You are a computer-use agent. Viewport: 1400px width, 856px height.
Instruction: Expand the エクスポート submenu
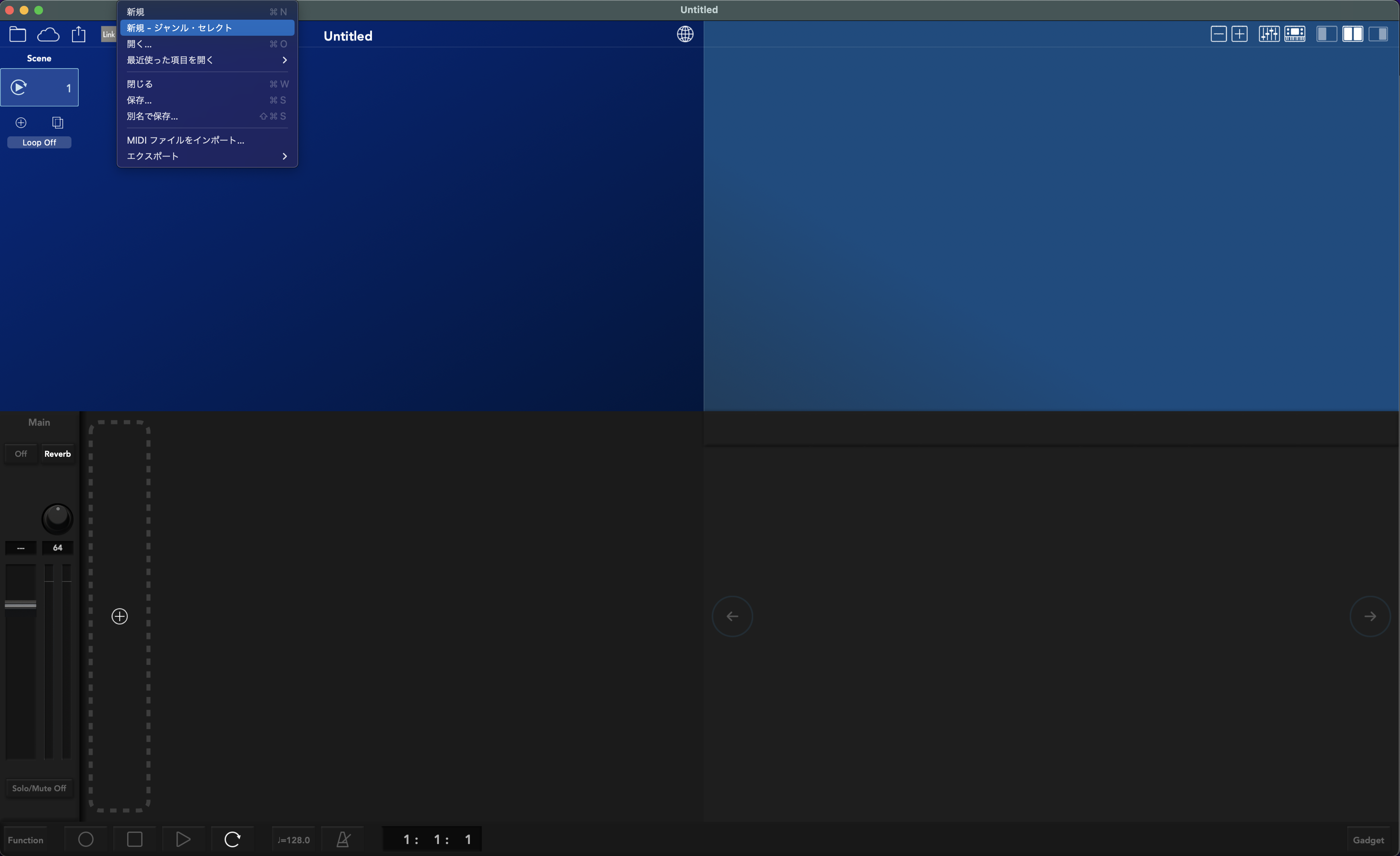point(207,156)
